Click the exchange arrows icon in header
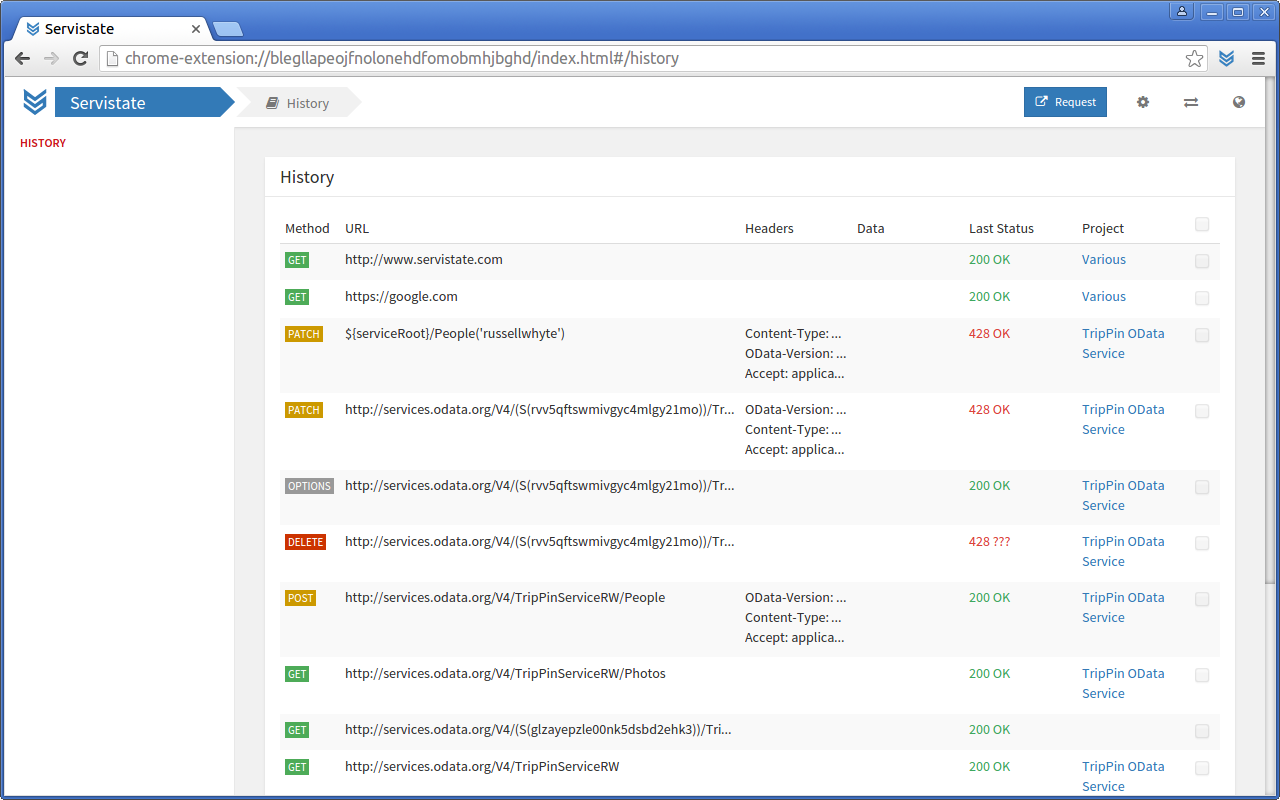The height and width of the screenshot is (800, 1280). pos(1191,102)
